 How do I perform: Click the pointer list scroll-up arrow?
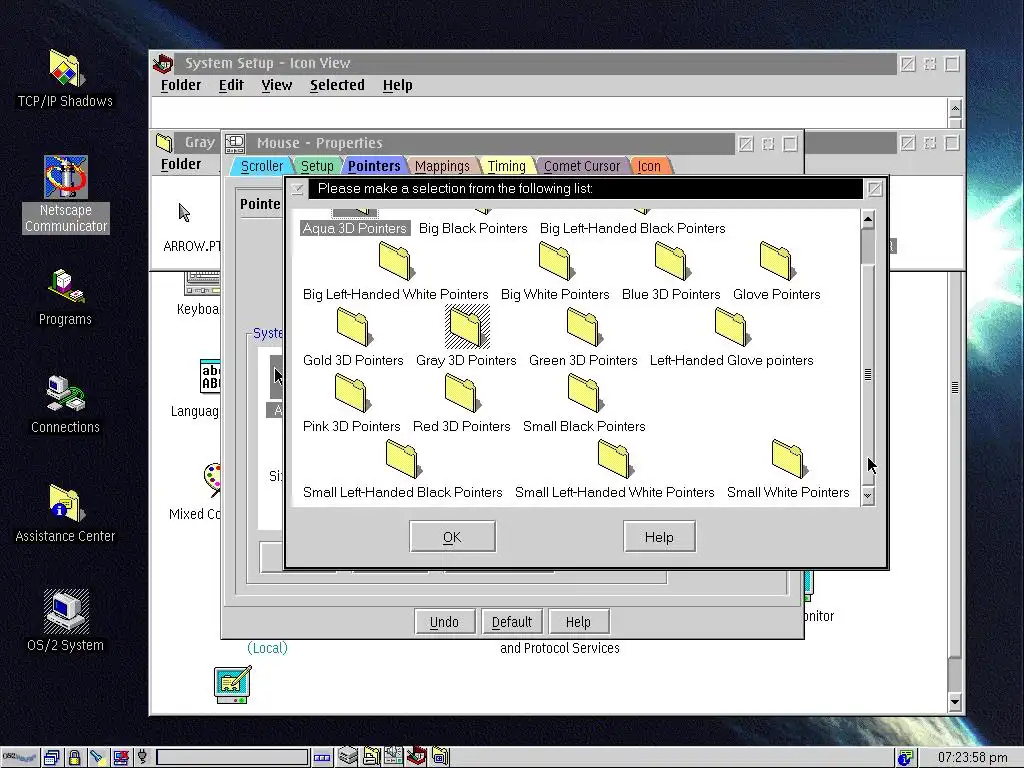click(868, 219)
